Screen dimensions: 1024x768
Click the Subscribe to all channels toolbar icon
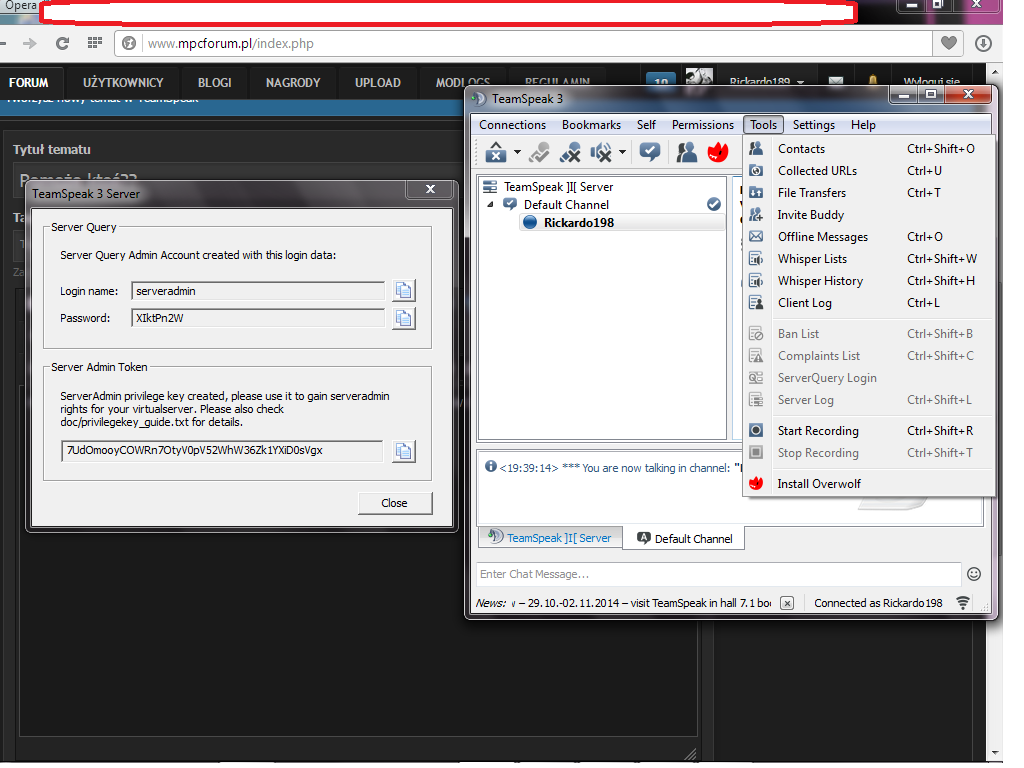coord(650,153)
